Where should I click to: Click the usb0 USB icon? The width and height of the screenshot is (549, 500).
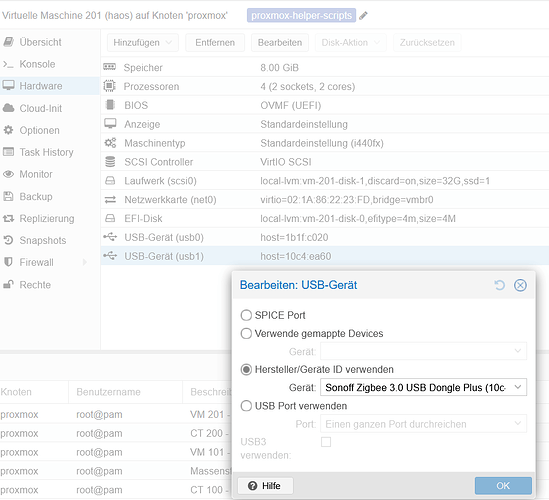[110, 237]
